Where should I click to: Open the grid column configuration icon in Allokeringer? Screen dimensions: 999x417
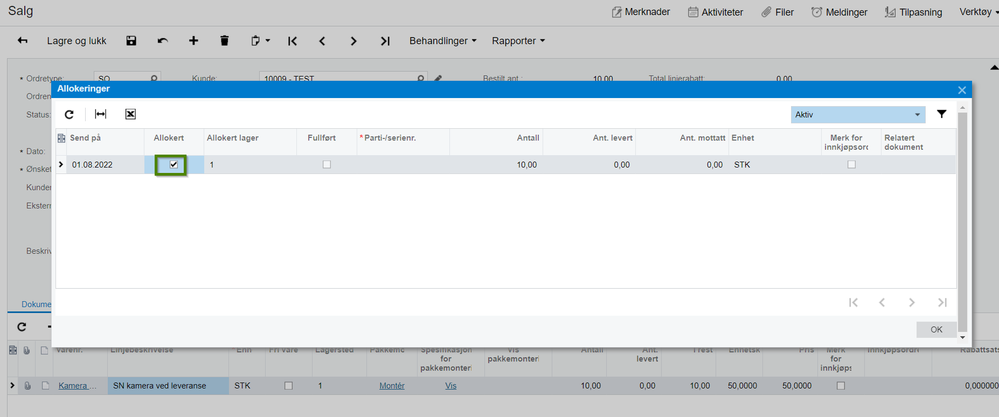[x=61, y=138]
